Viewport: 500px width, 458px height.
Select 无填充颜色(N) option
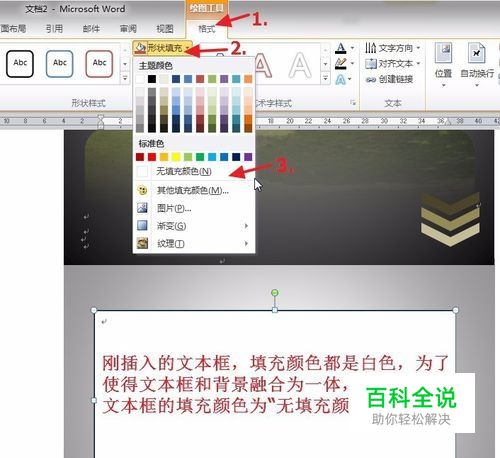pyautogui.click(x=193, y=171)
